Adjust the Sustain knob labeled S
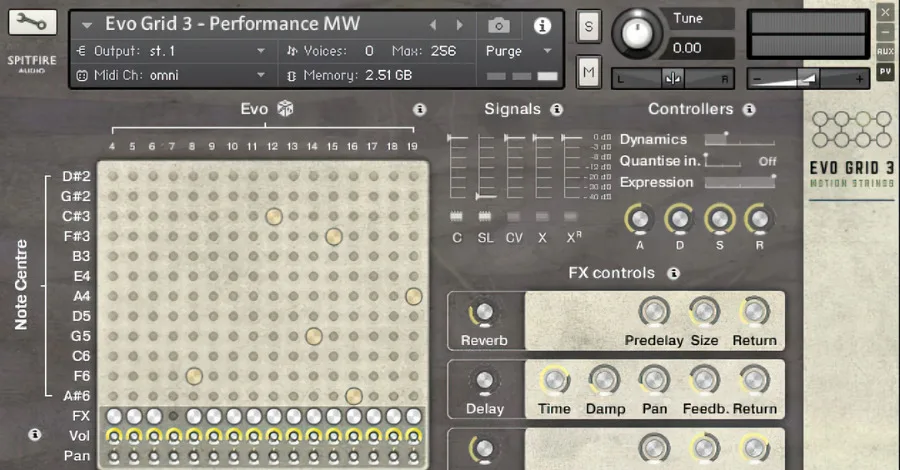The width and height of the screenshot is (900, 470). (720, 219)
